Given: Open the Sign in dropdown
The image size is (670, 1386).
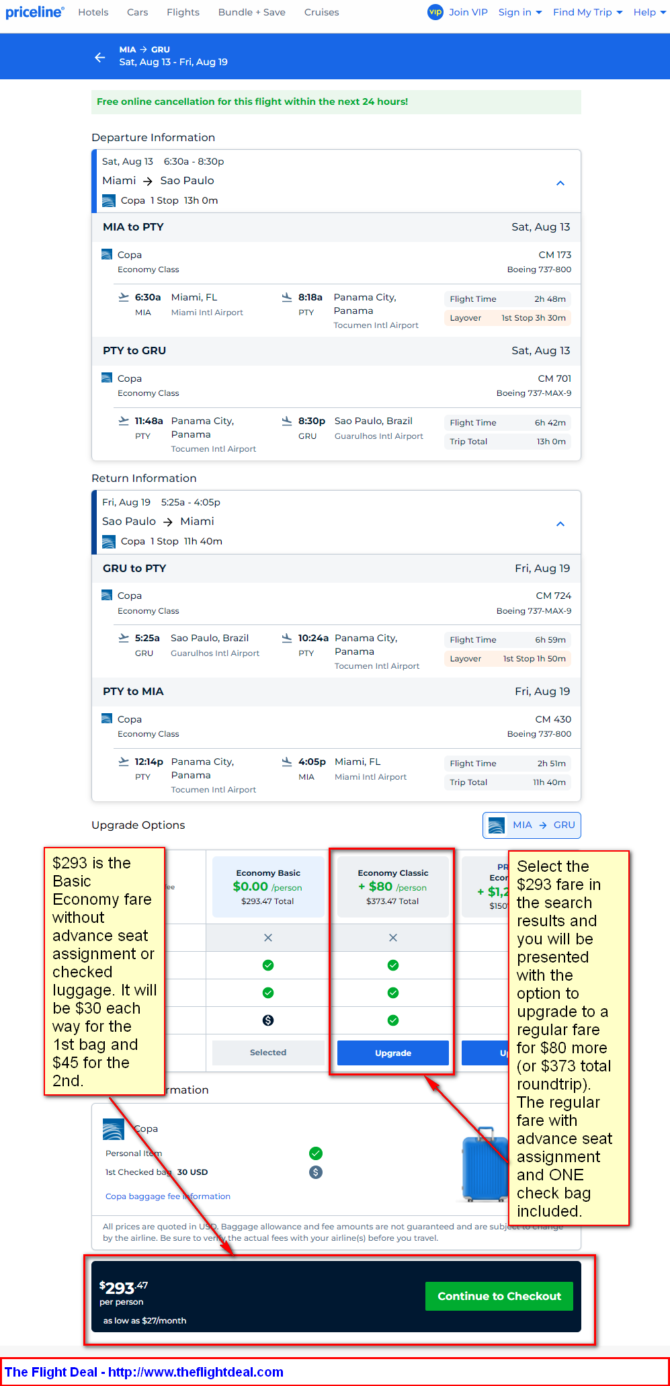Looking at the screenshot, I should [520, 12].
